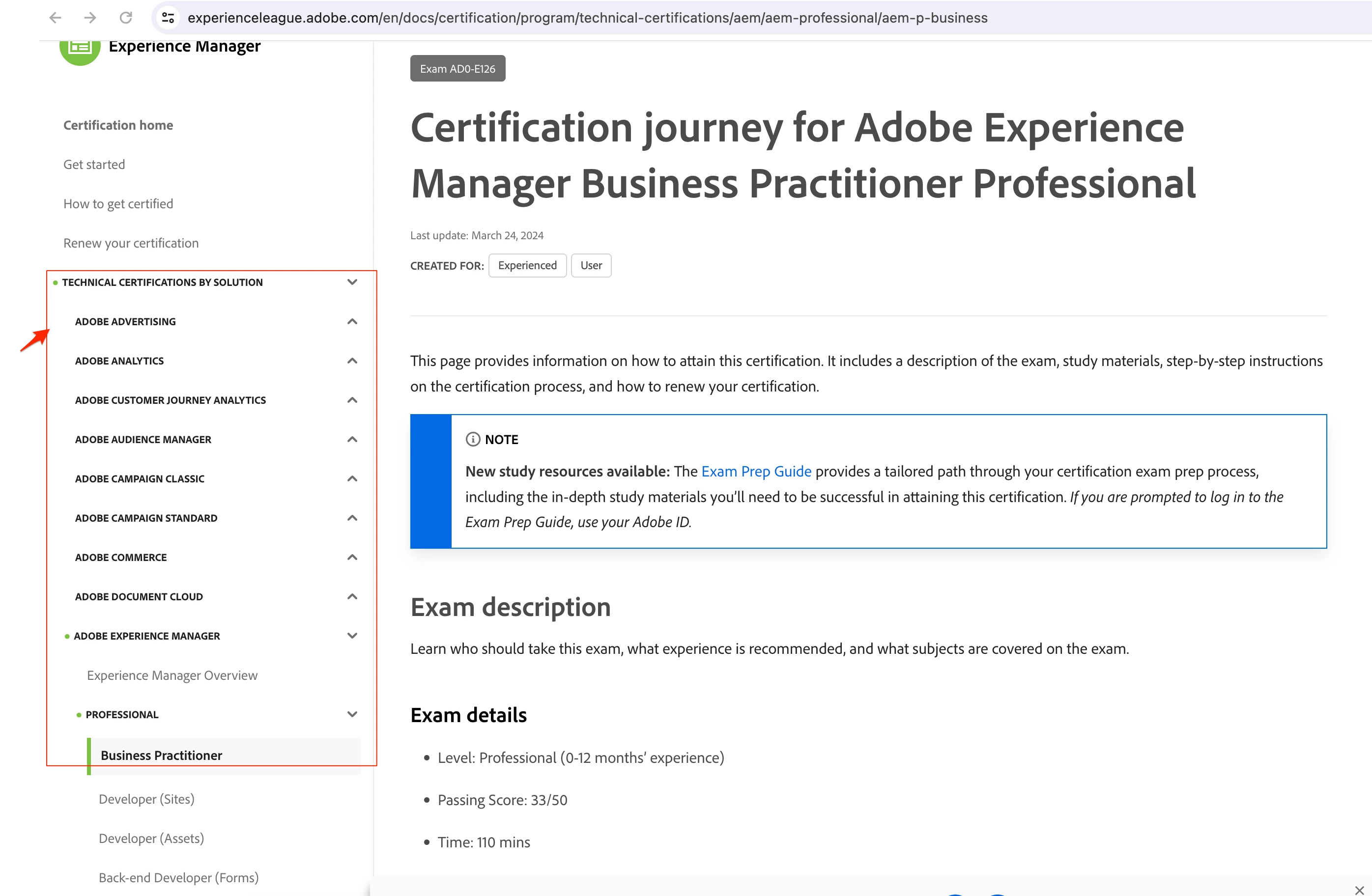Screen dimensions: 1372x896
Task: Click the browser back arrow
Action: (x=56, y=18)
